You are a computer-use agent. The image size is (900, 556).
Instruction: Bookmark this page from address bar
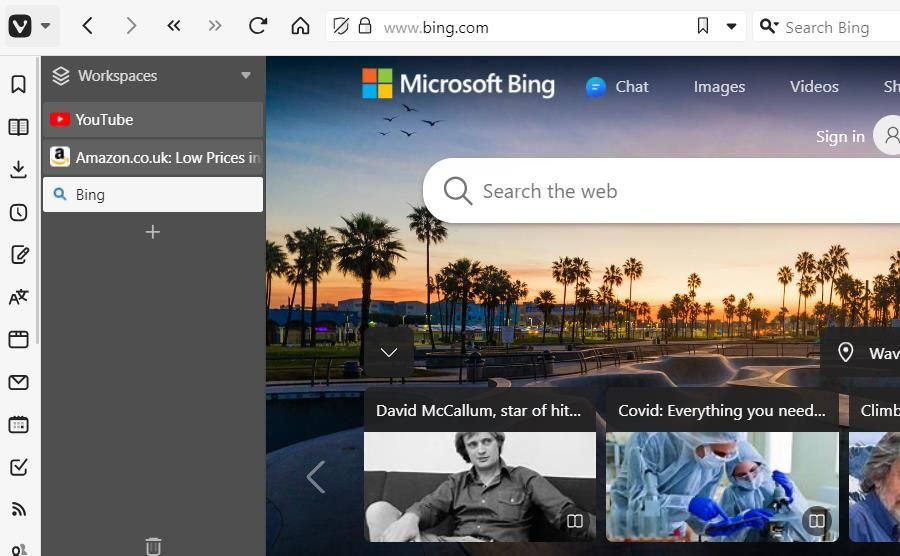click(x=703, y=27)
